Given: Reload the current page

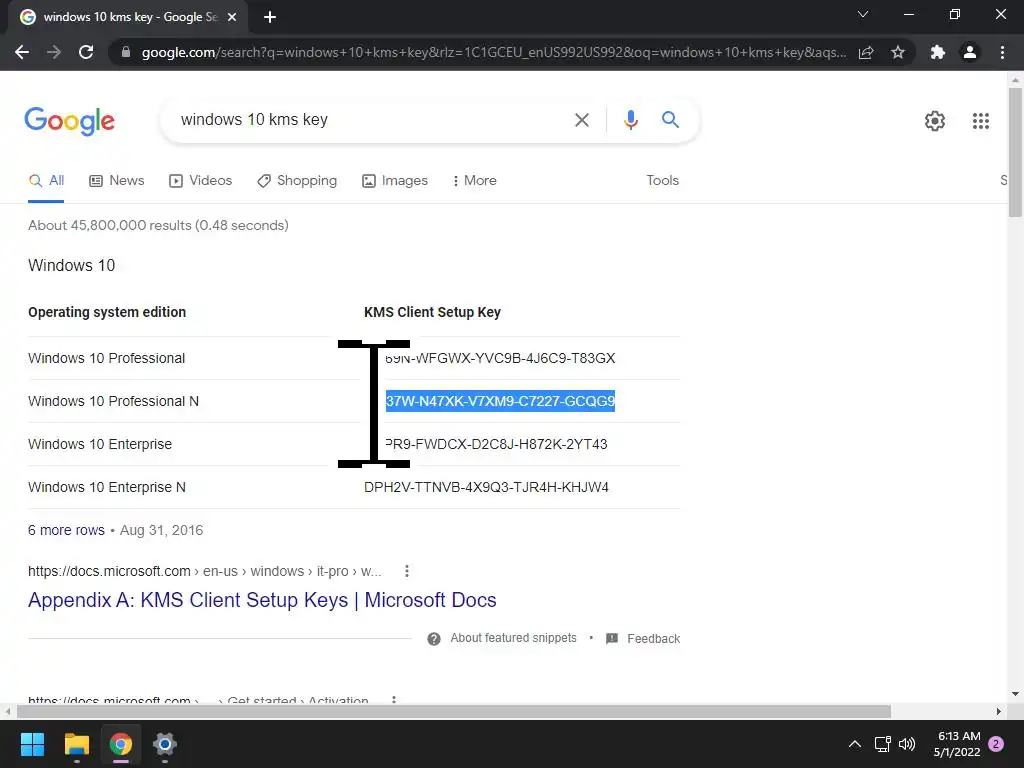Looking at the screenshot, I should [86, 52].
